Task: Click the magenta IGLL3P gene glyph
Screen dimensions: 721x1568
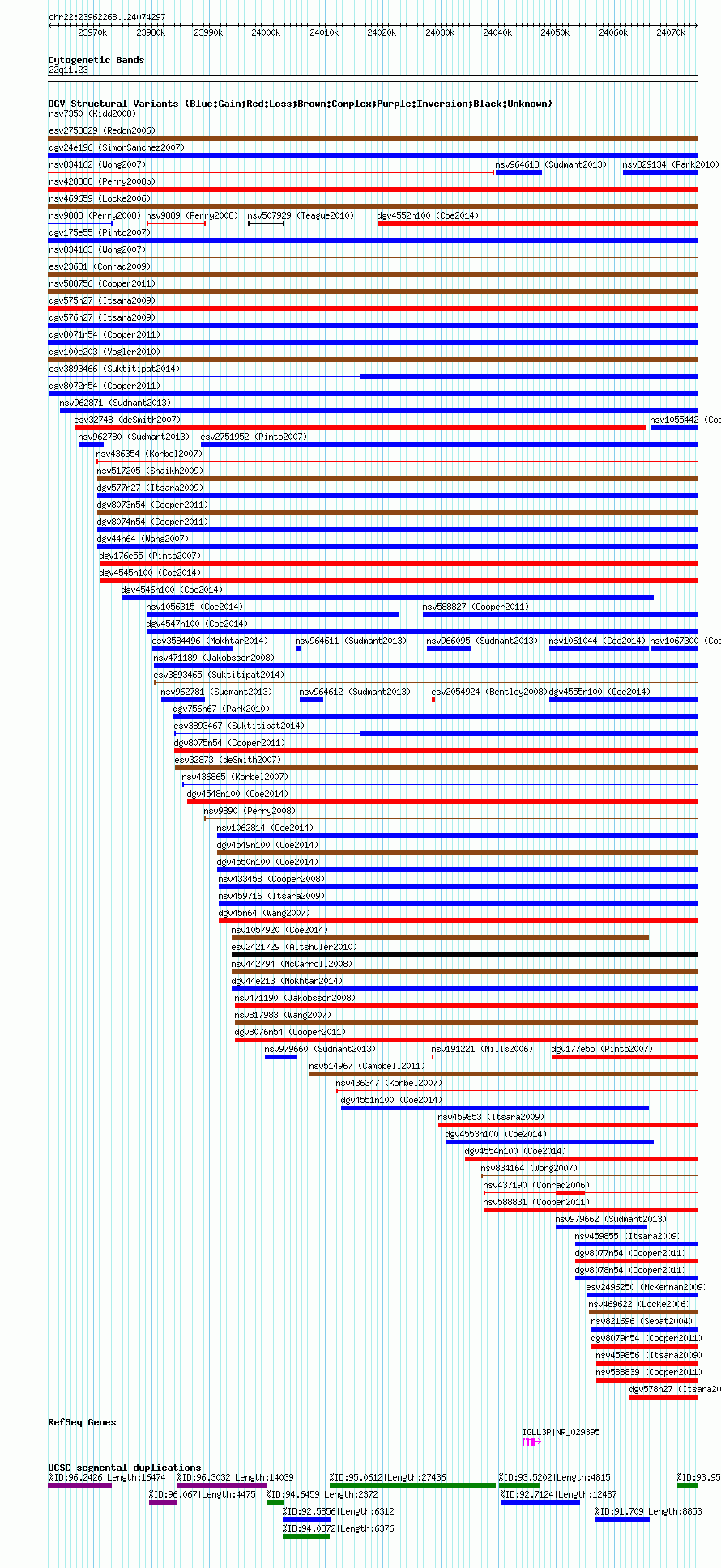Action: (531, 1441)
